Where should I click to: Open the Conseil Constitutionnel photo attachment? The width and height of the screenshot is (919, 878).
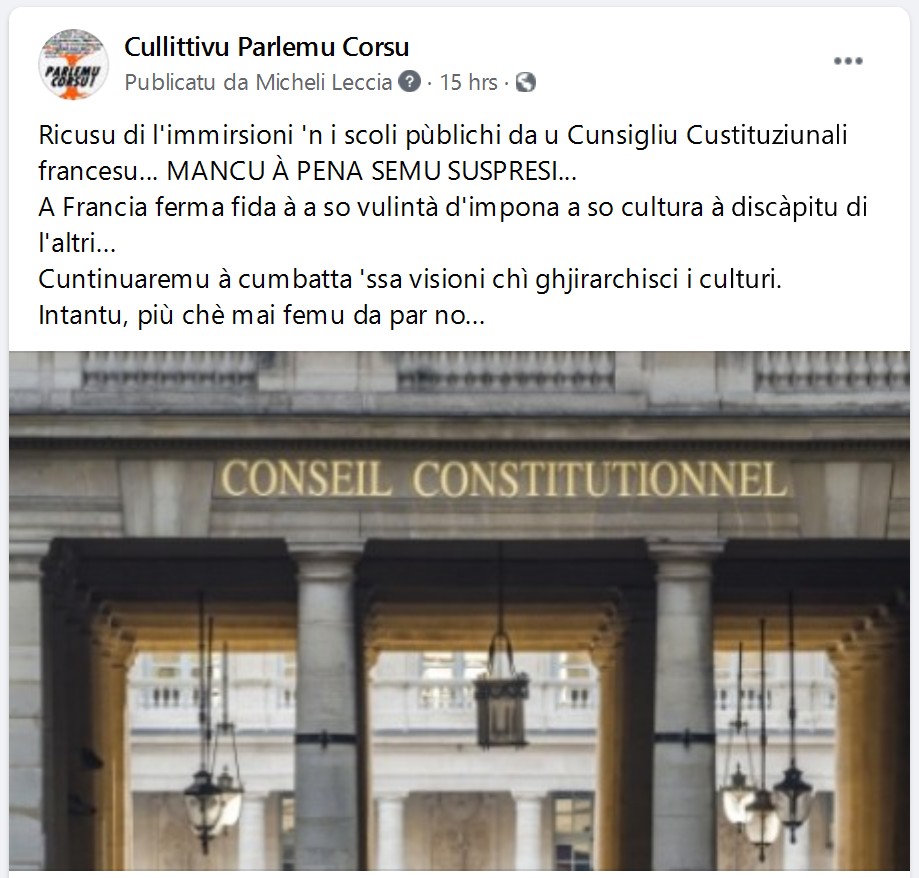coord(460,610)
